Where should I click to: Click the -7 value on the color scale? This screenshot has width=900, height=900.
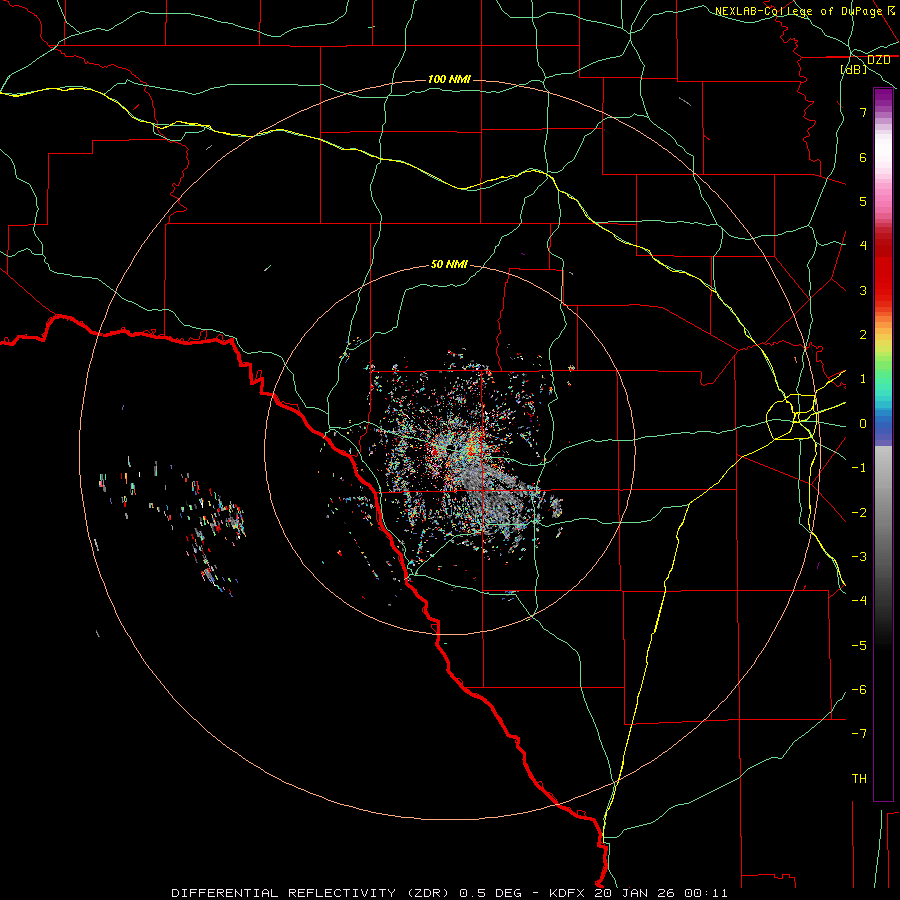859,734
